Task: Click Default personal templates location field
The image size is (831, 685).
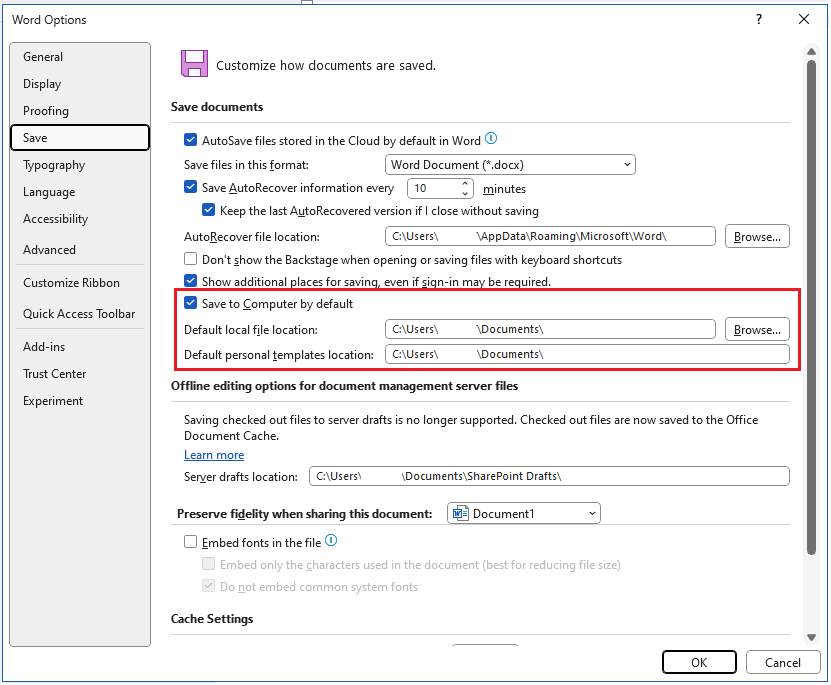Action: (587, 354)
